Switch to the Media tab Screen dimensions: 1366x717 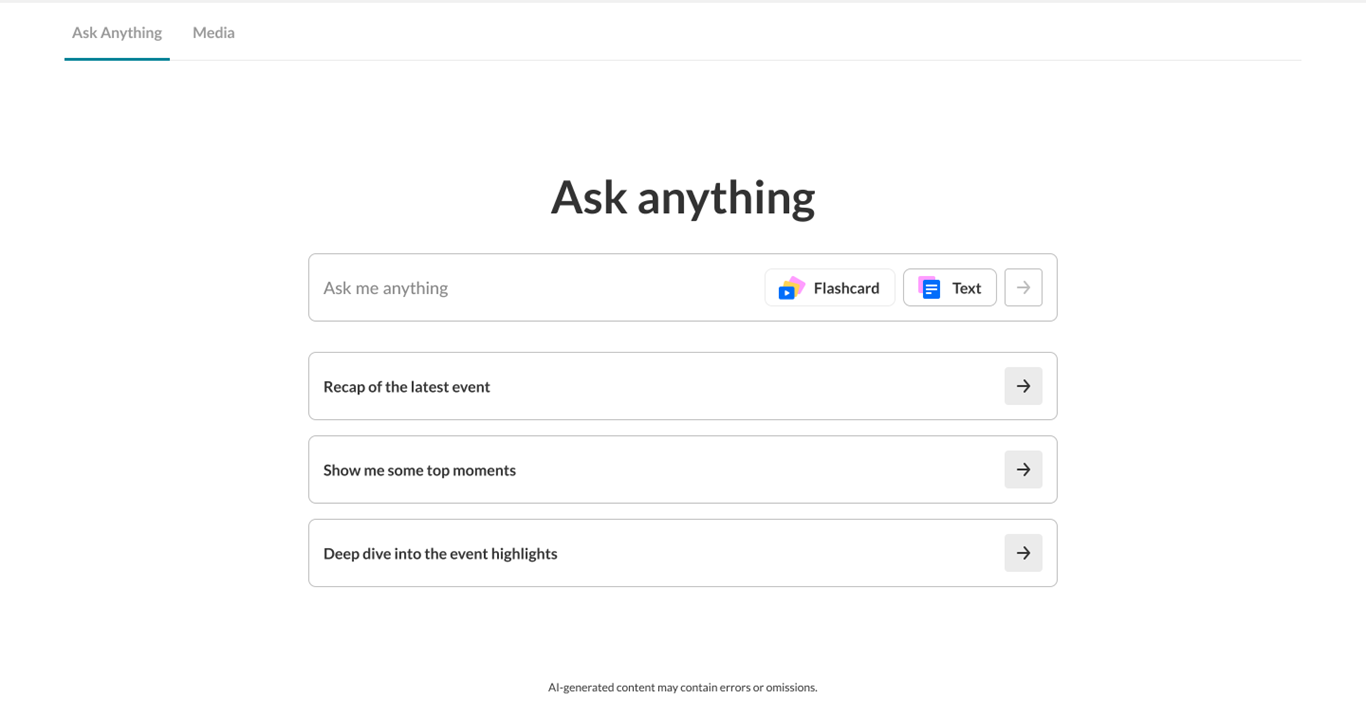(x=213, y=33)
